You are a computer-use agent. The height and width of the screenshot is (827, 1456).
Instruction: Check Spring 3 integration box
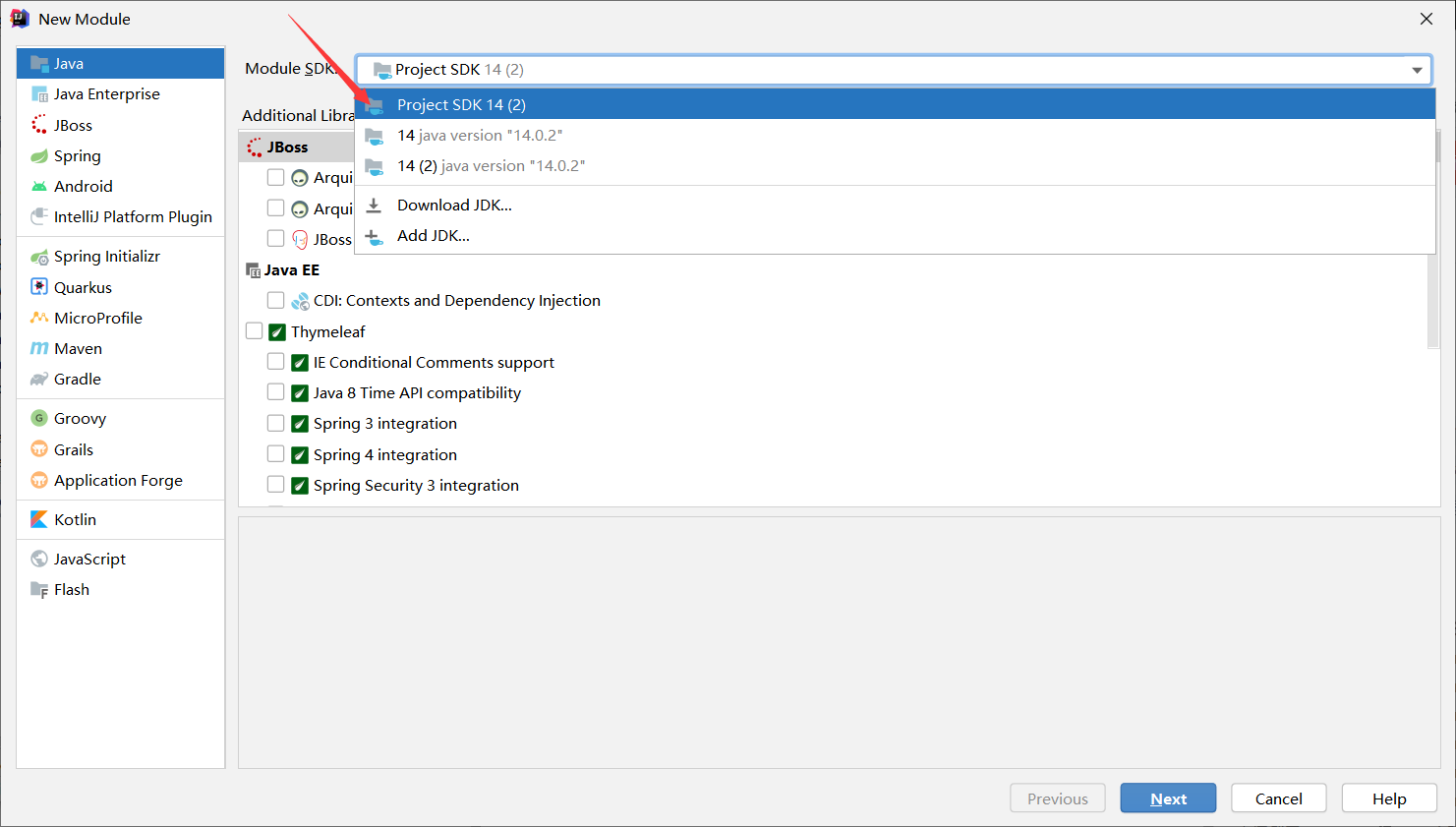click(276, 423)
